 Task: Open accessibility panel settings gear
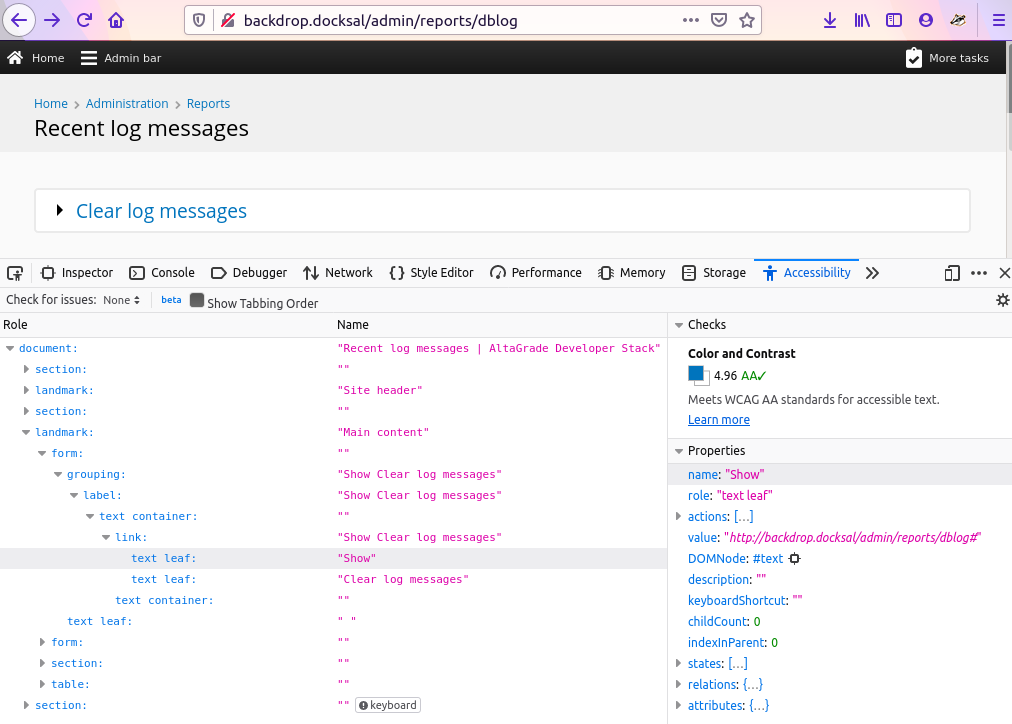[1002, 300]
